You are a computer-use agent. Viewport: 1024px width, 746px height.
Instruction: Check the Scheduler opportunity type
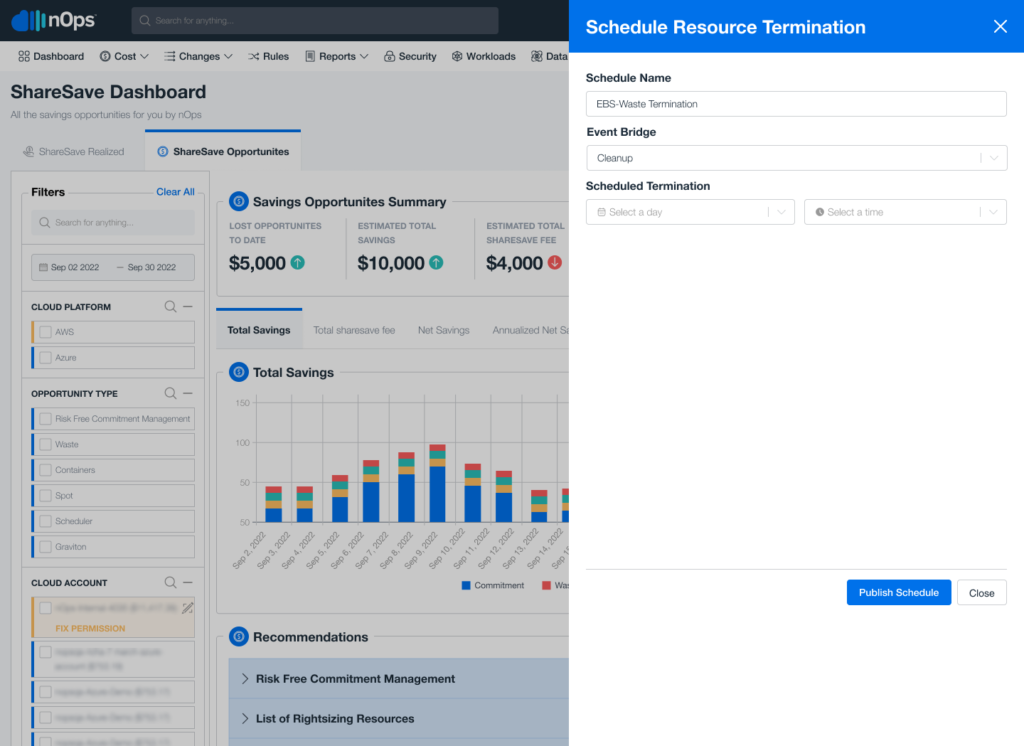click(x=45, y=521)
